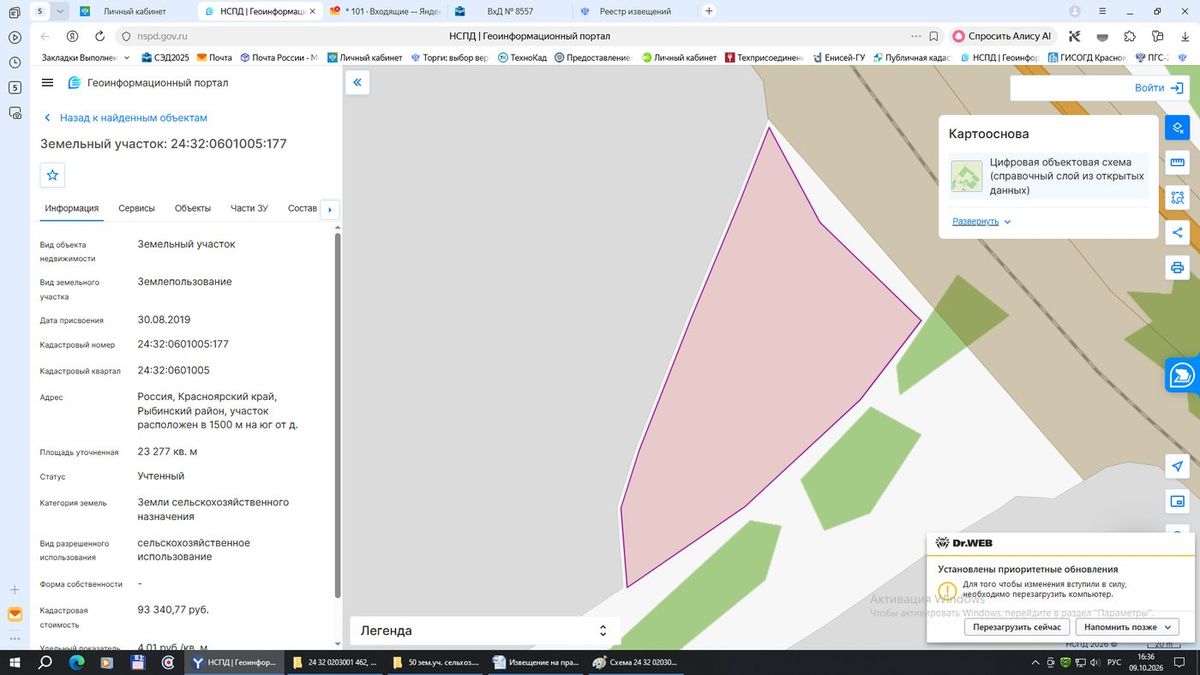Open the hamburger menu of the Геоинформационный портал
The width and height of the screenshot is (1200, 675).
47,83
